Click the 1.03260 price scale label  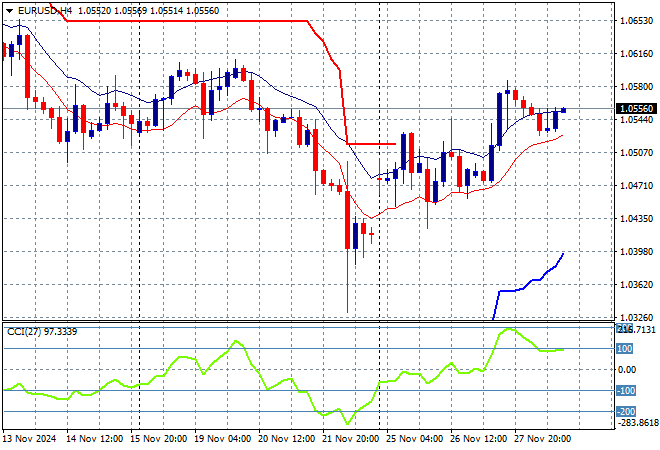[636, 317]
